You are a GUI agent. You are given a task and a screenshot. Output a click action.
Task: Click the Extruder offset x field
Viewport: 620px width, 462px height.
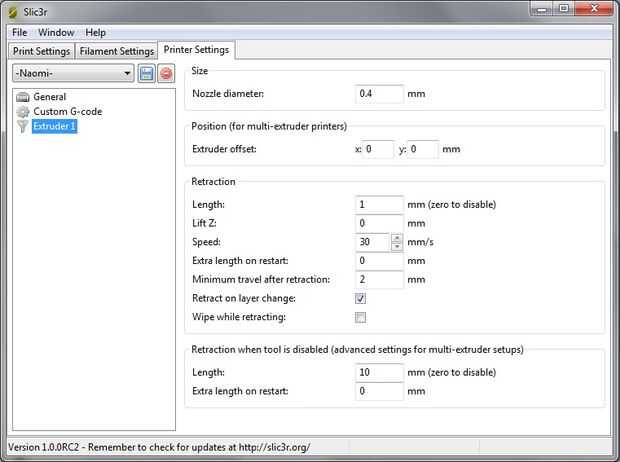click(x=378, y=150)
